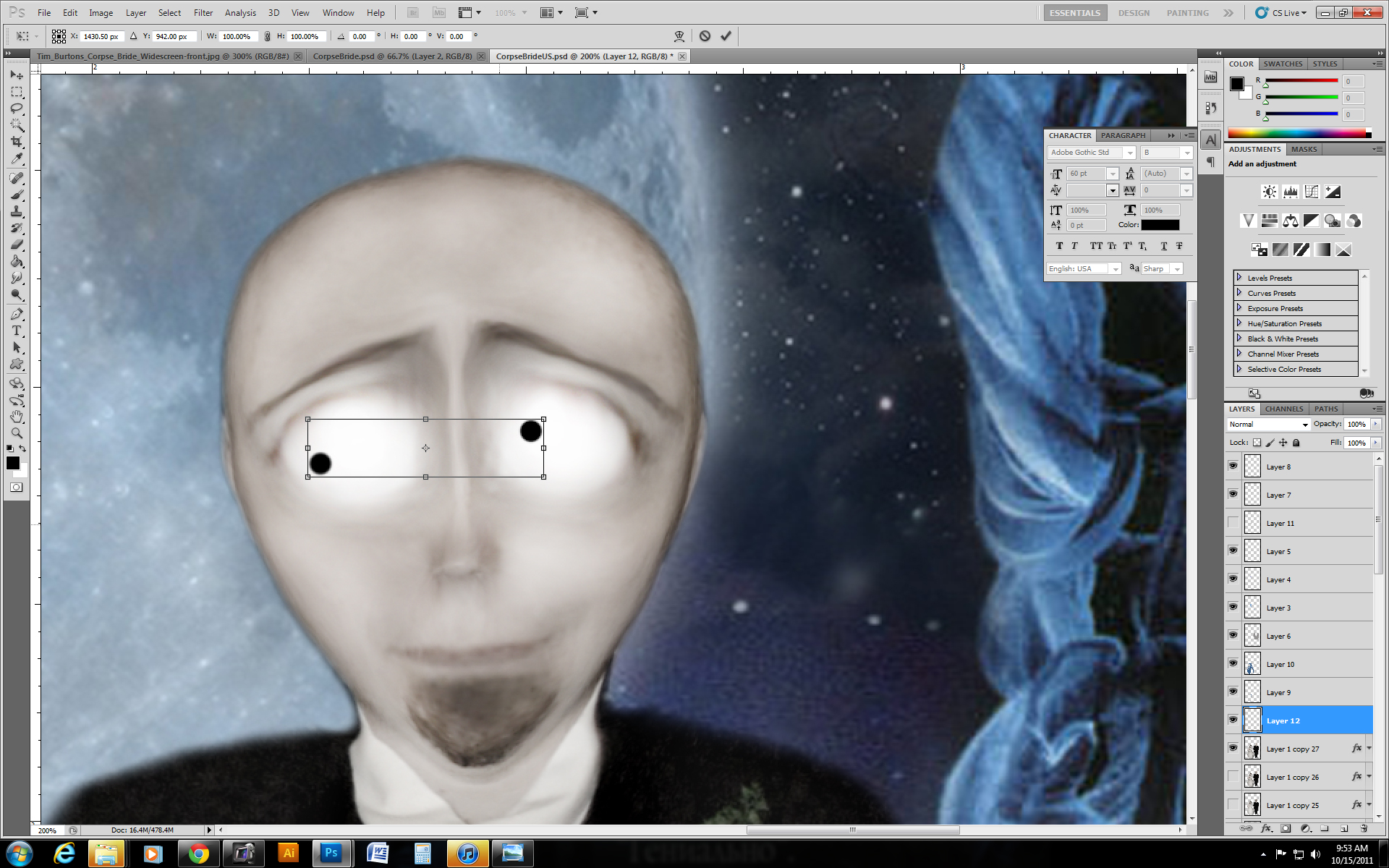
Task: Select the Eraser tool
Action: point(17,244)
